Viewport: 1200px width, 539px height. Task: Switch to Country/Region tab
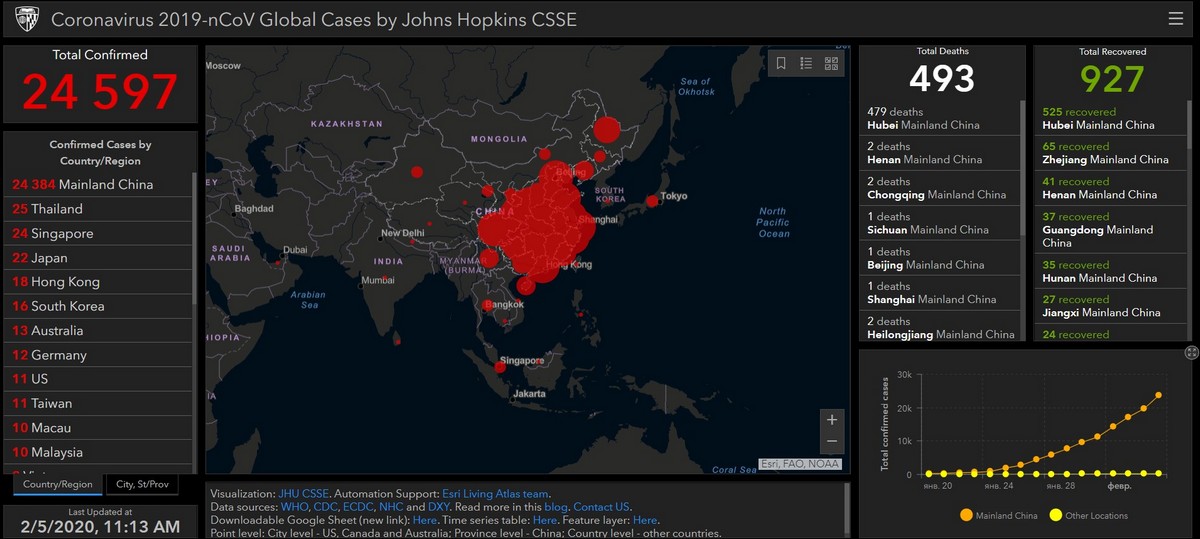(58, 484)
